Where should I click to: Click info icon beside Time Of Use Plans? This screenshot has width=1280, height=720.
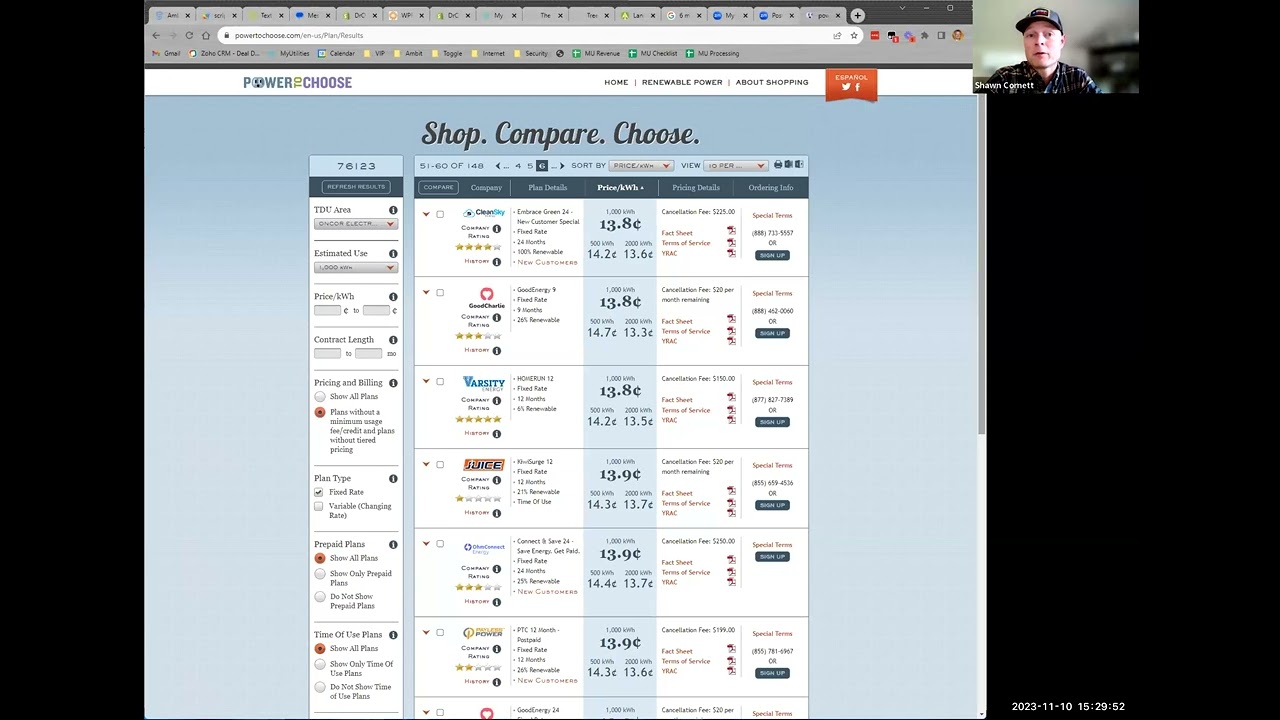click(x=393, y=635)
